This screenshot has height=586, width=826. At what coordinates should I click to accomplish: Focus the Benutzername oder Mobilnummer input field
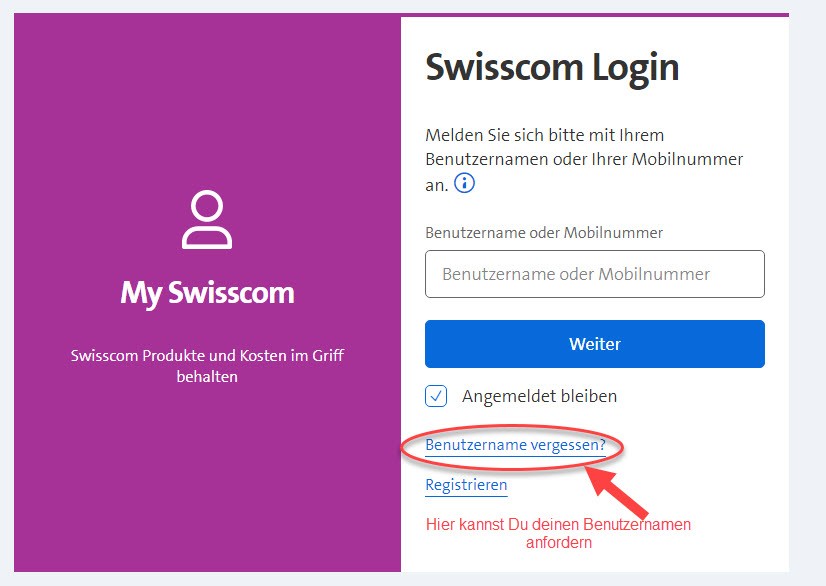tap(594, 274)
